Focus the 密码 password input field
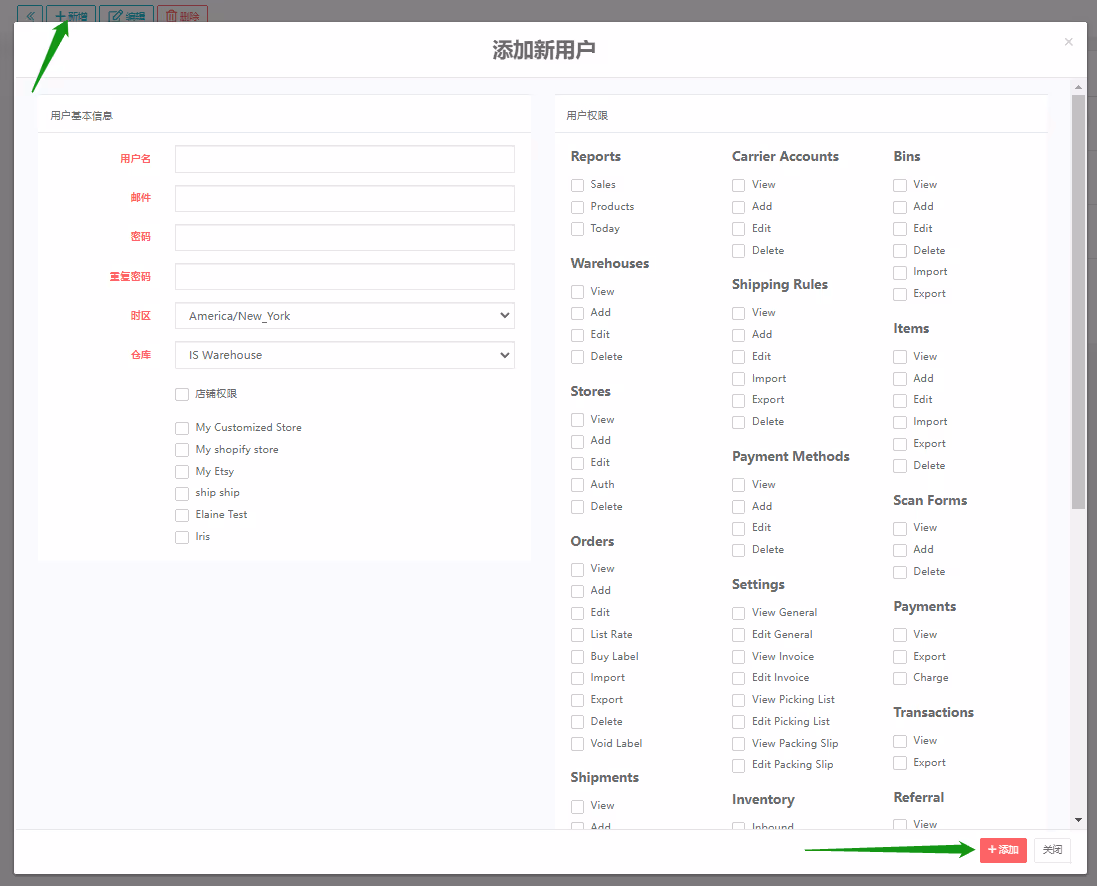The width and height of the screenshot is (1097, 886). coord(345,237)
